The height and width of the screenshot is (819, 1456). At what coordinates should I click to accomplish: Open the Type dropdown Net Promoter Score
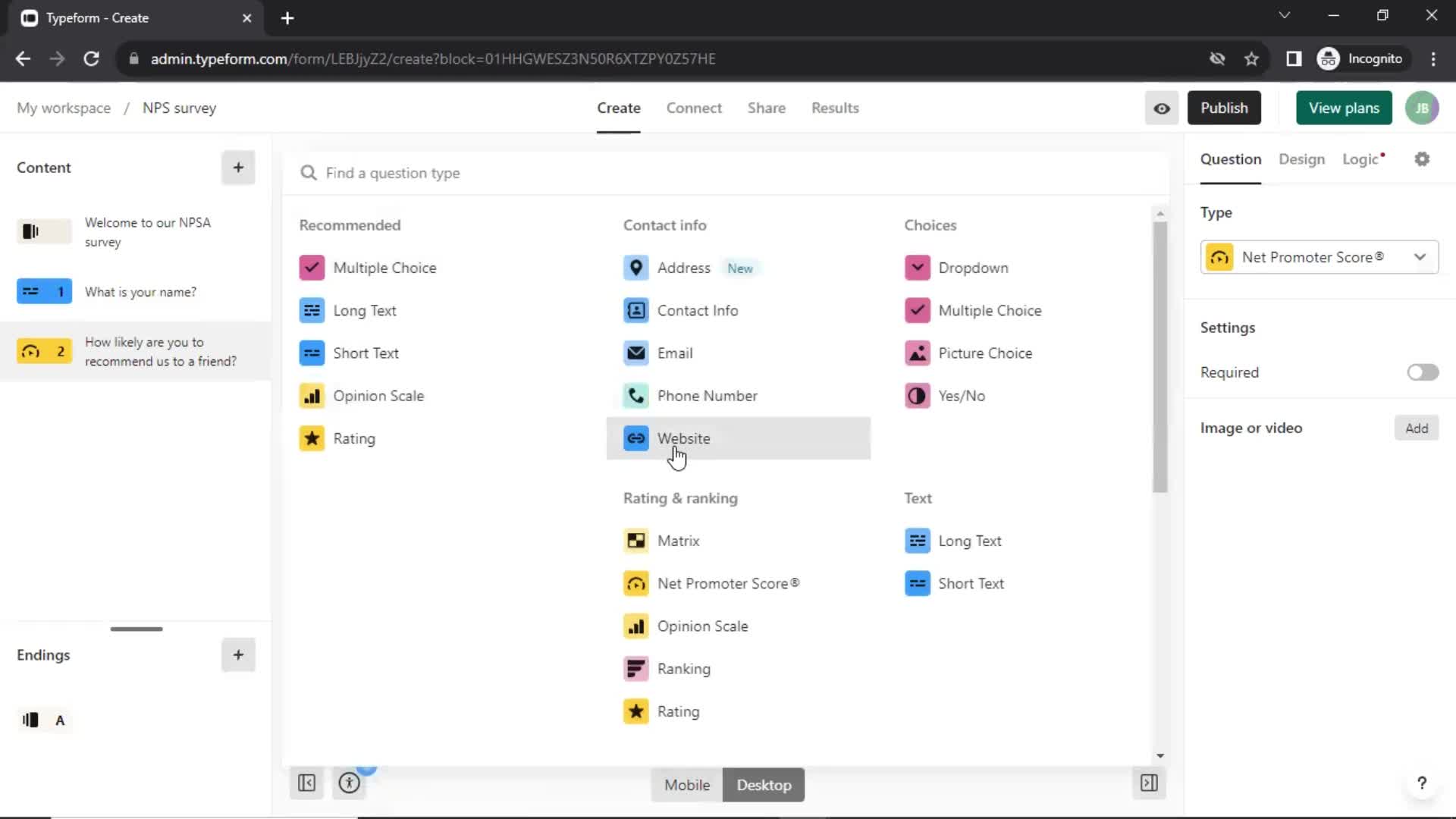(x=1319, y=257)
